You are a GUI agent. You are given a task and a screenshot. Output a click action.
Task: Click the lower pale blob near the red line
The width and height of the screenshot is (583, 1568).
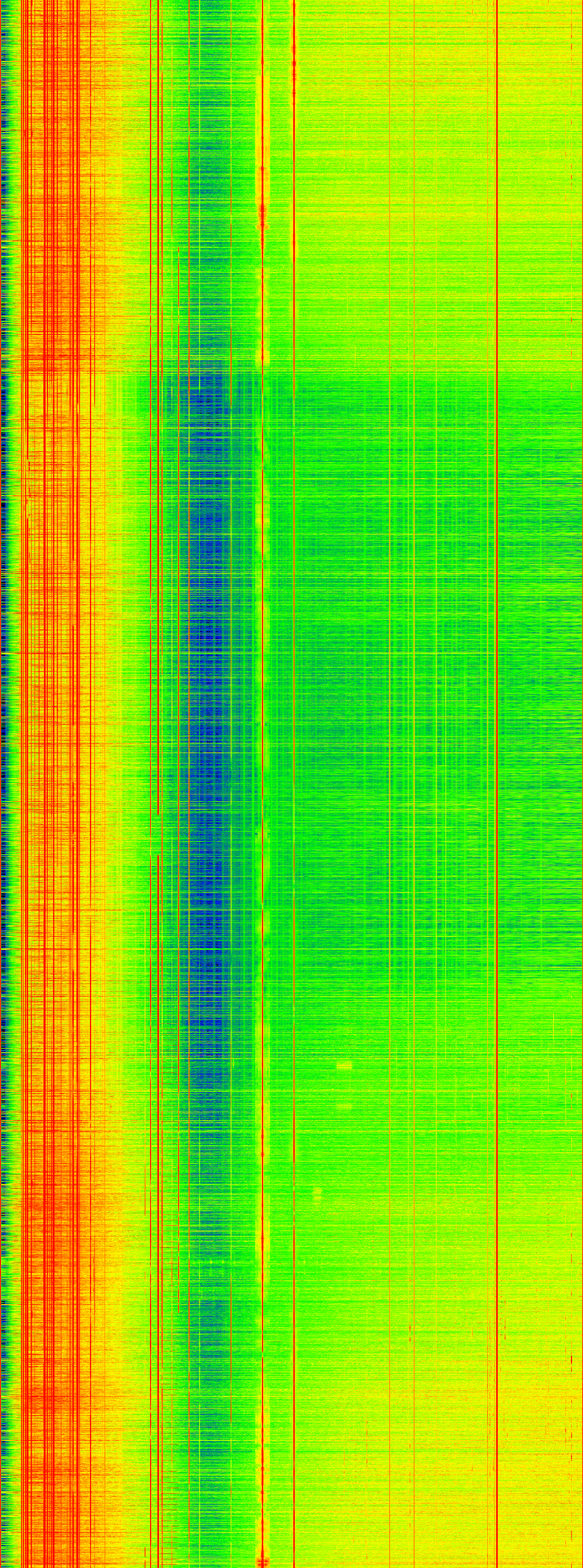[316, 1192]
